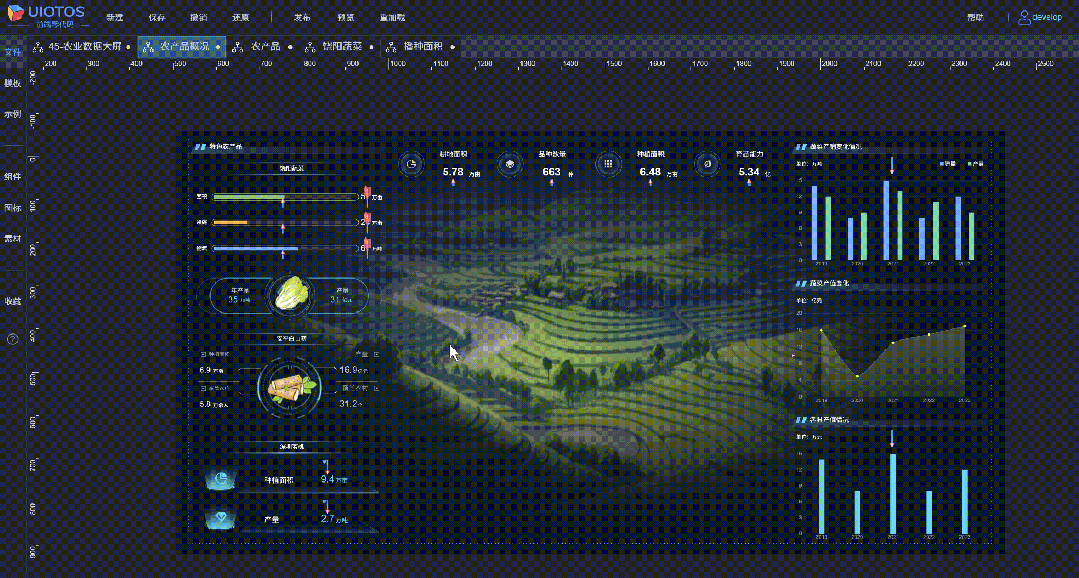
Task: Click the tree icon on 农产品 tab
Action: (x=238, y=47)
